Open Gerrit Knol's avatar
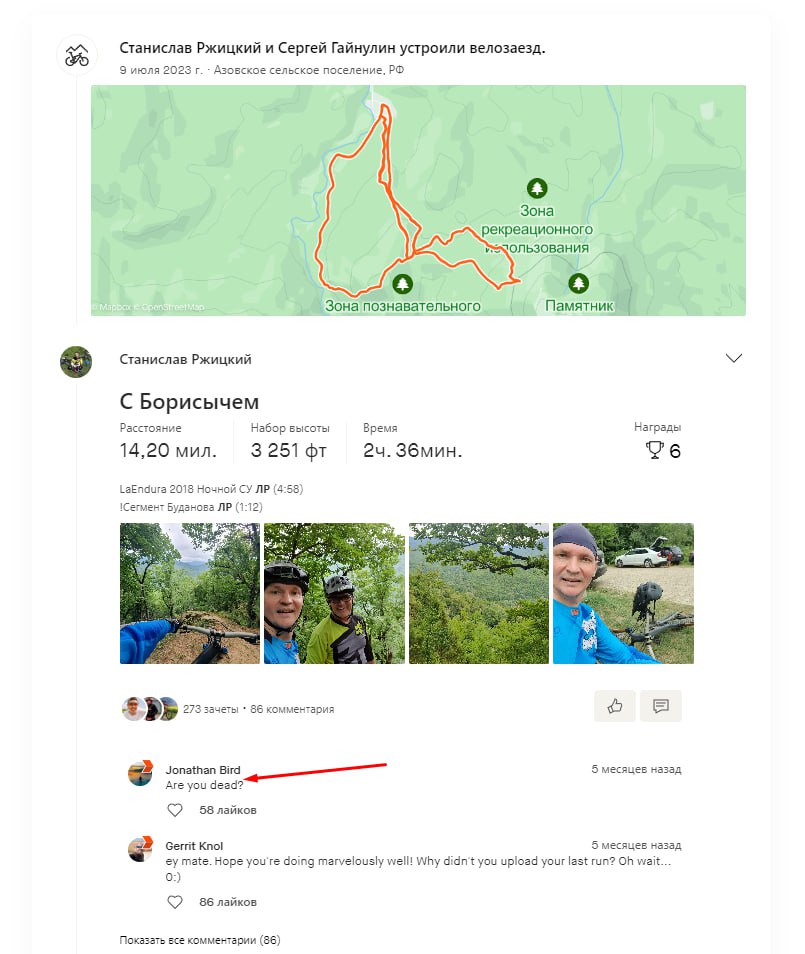Screen dimensions: 805x954 [x=140, y=849]
